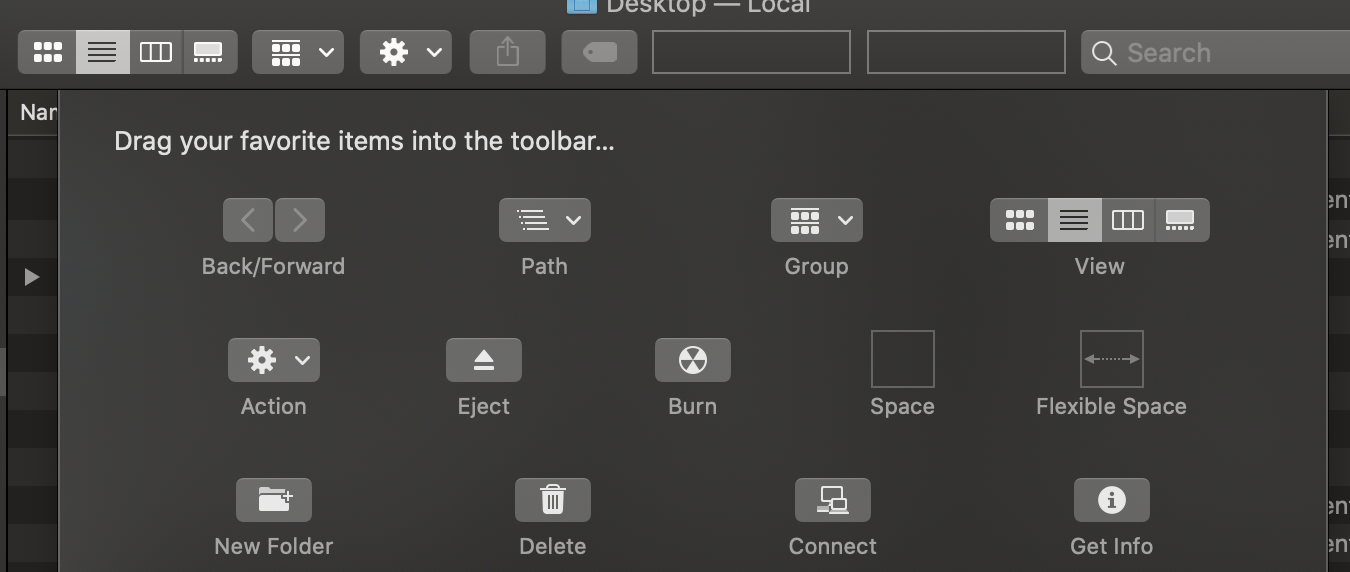Click the New Folder label
1350x572 pixels.
click(x=274, y=546)
